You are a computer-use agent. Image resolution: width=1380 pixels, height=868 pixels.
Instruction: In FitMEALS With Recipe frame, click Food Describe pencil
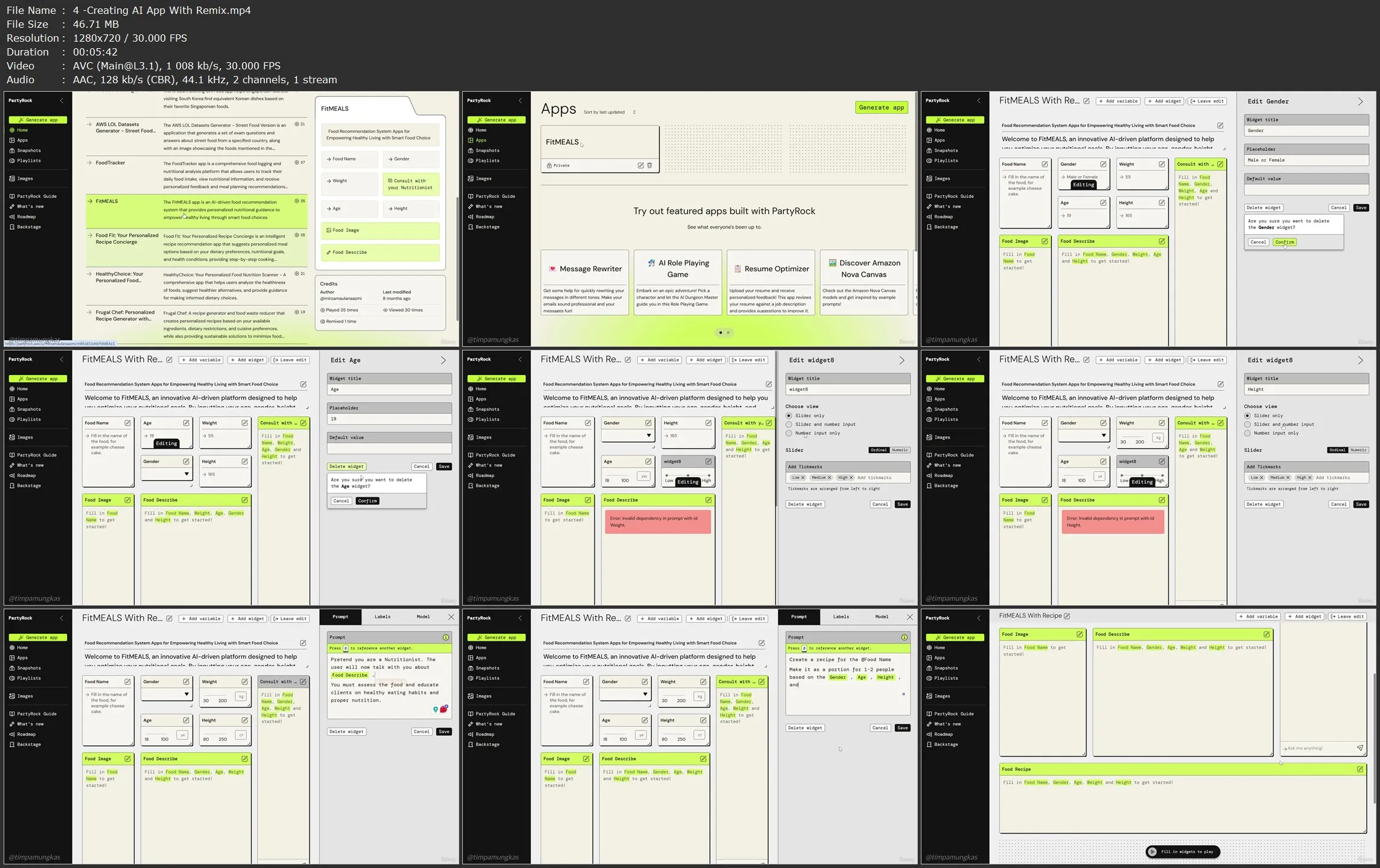1267,635
